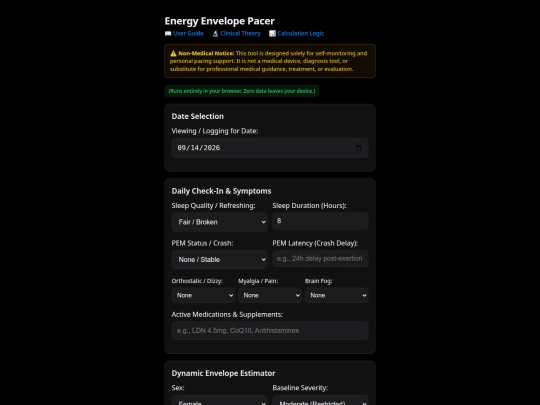This screenshot has width=540, height=405.
Task: Open the Clinical Theory link
Action: tap(240, 33)
